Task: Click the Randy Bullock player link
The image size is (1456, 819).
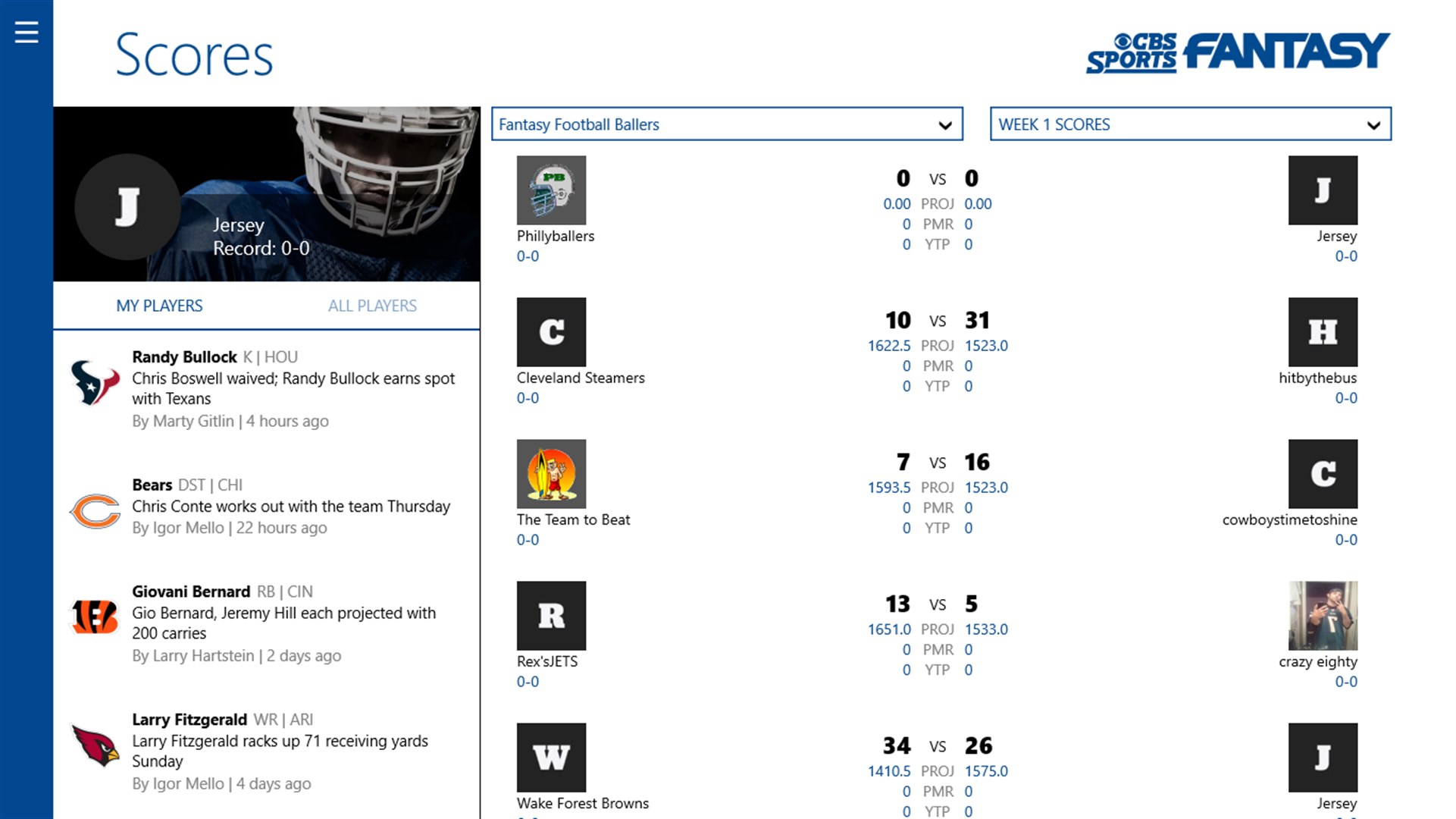Action: 184,355
